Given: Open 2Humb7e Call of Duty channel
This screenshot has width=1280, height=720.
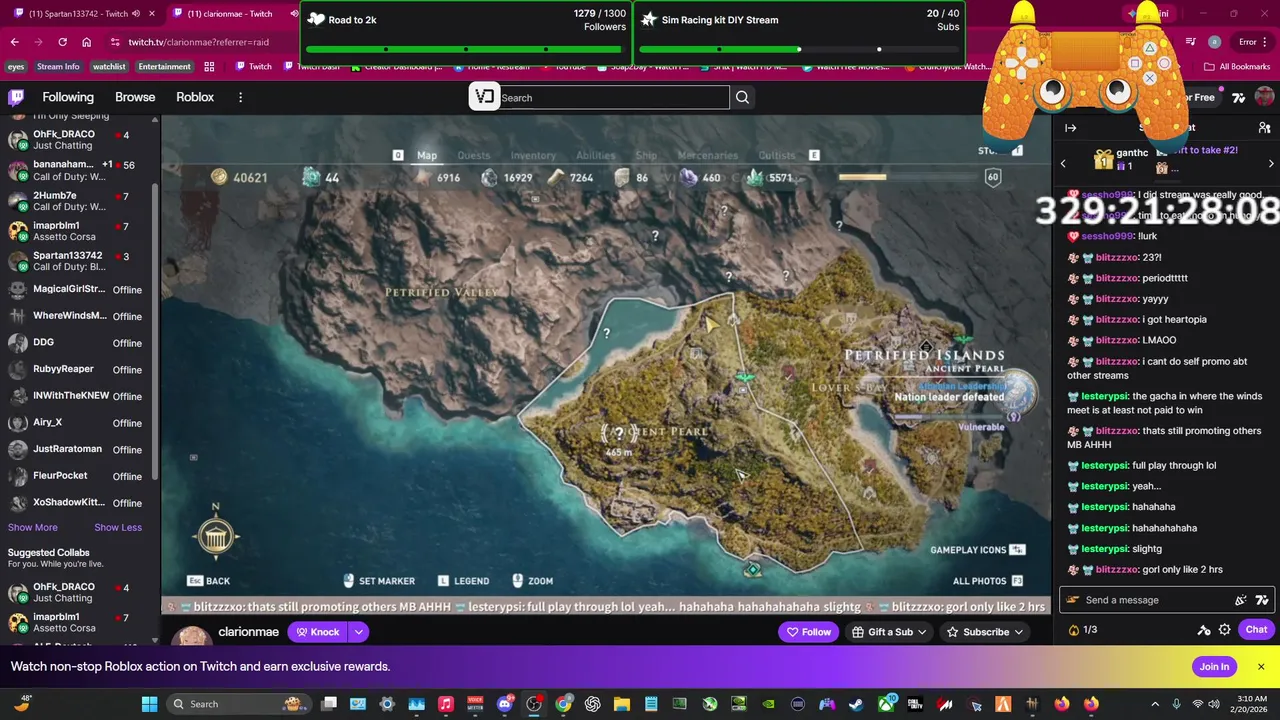Looking at the screenshot, I should tap(78, 200).
